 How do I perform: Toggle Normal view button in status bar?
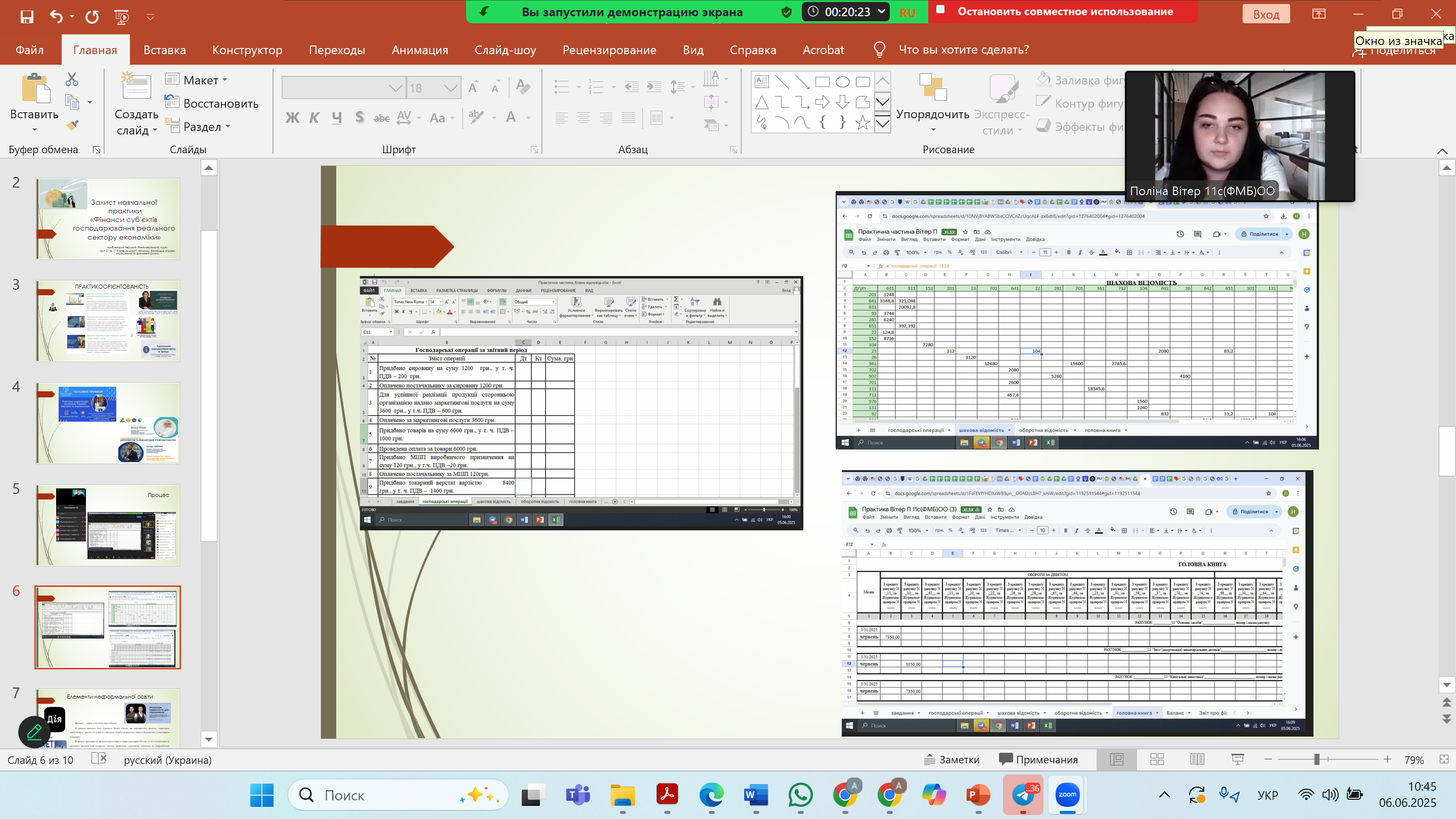(x=1116, y=759)
